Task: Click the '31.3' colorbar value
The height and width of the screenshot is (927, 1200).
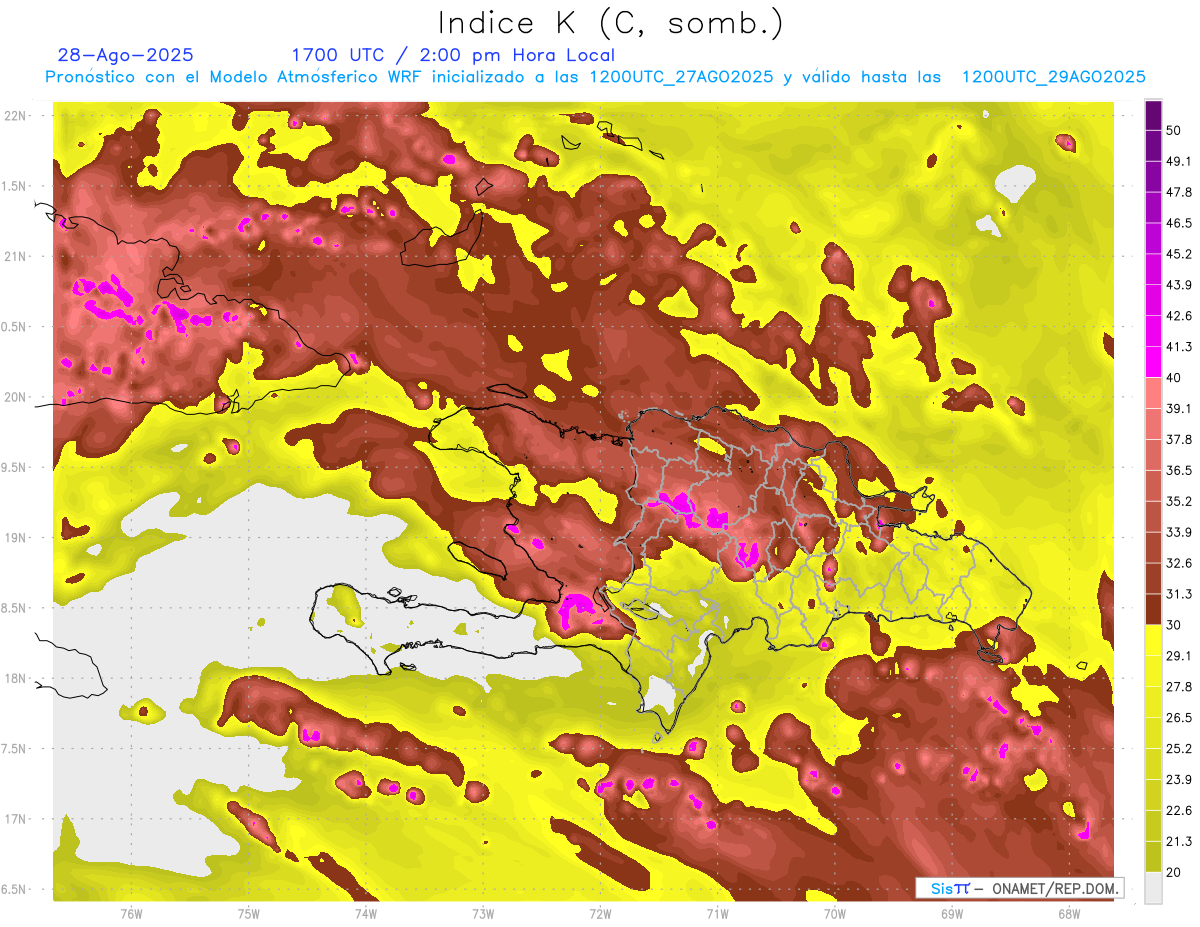Action: point(1179,594)
